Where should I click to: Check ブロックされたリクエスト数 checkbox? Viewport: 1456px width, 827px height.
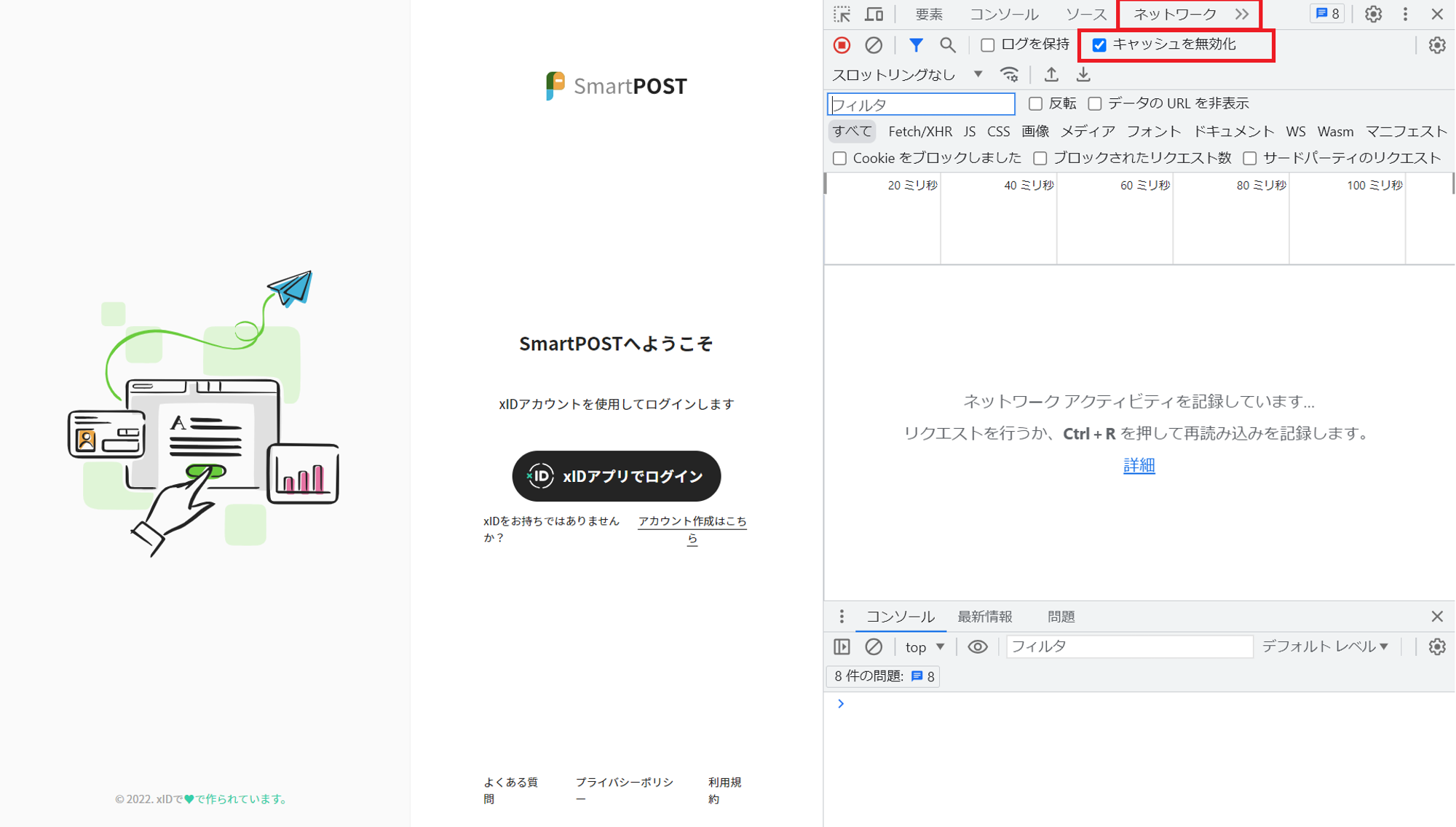[x=1040, y=158]
